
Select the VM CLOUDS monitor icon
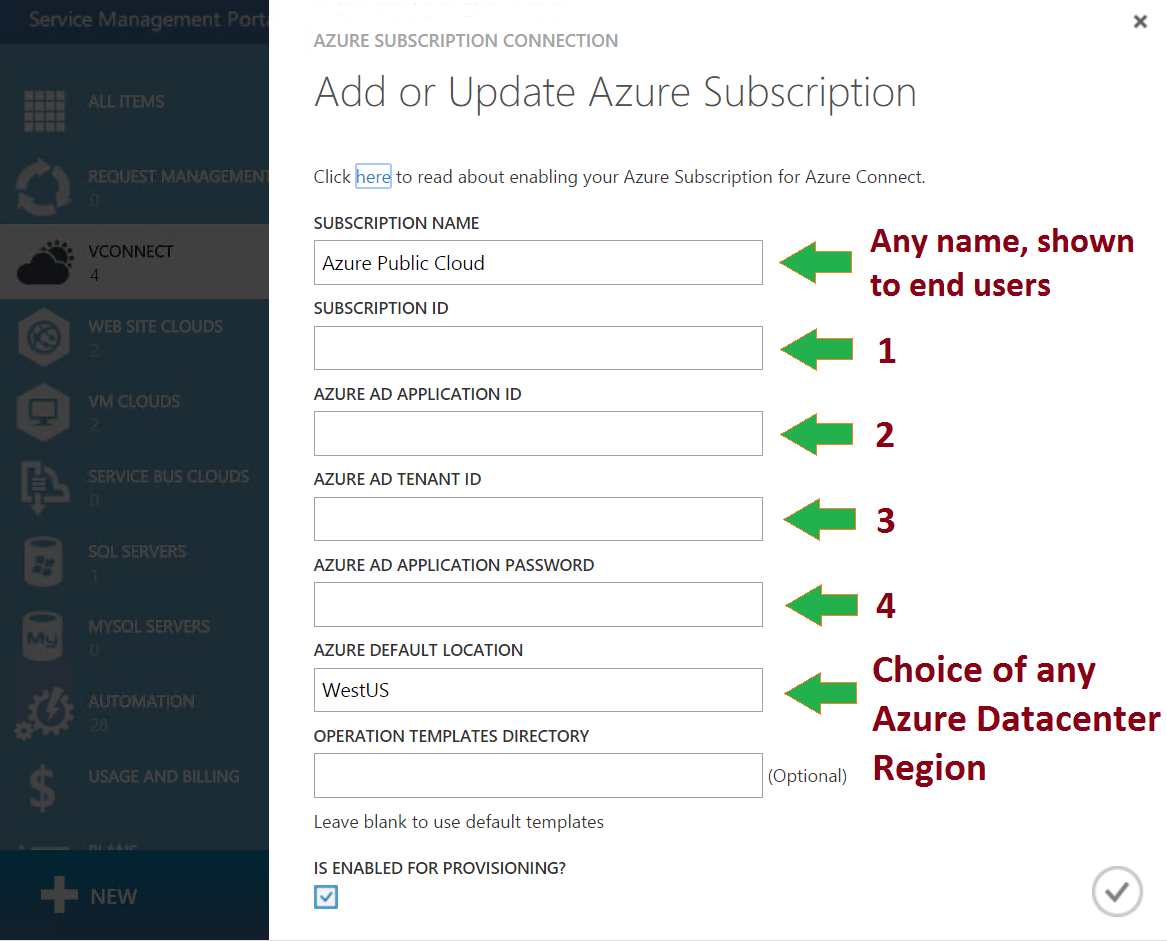44,412
